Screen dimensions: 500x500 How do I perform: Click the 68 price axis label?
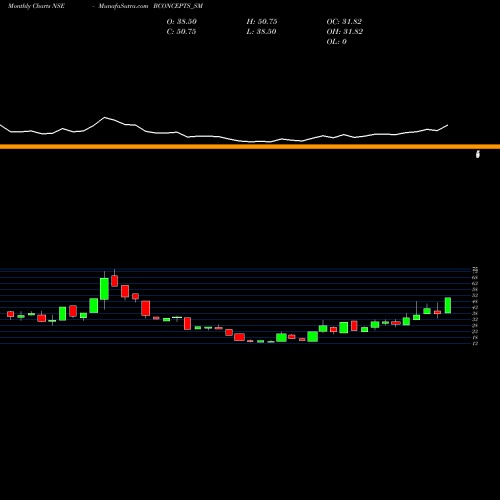[475, 277]
